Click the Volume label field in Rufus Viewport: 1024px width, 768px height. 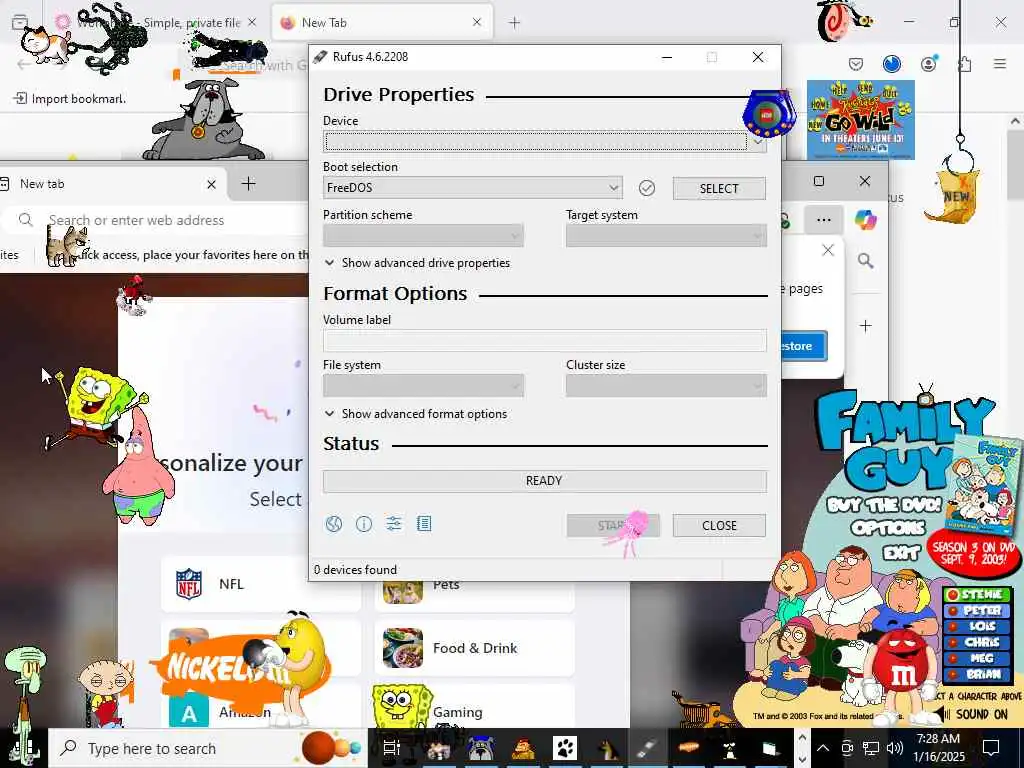[x=545, y=340]
